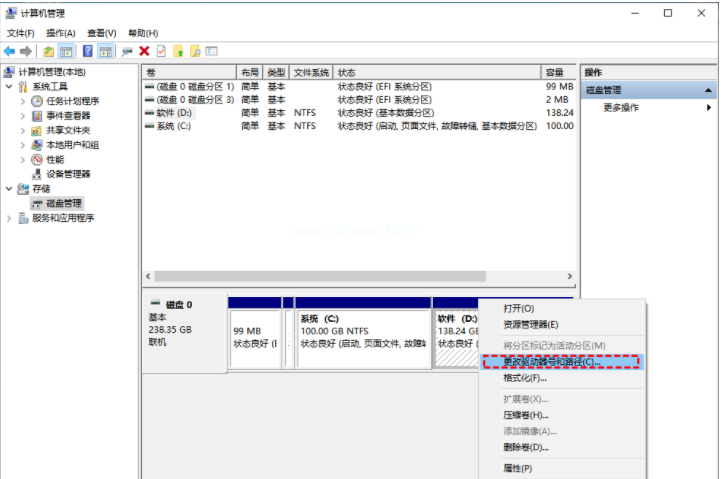Image resolution: width=721 pixels, height=479 pixels.
Task: Click the up one level folder icon
Action: point(48,51)
